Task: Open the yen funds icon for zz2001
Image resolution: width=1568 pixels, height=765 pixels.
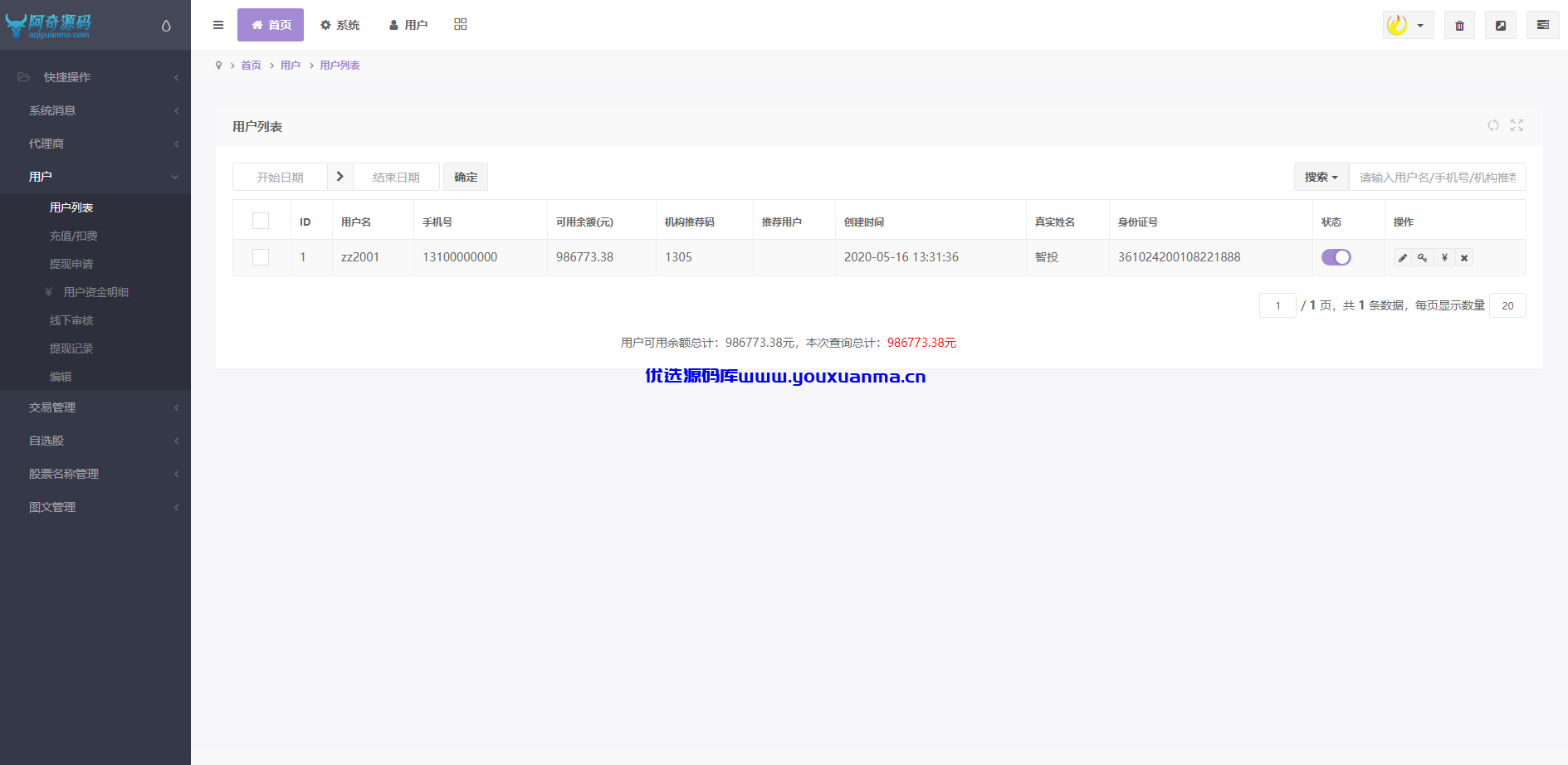Action: pos(1444,258)
